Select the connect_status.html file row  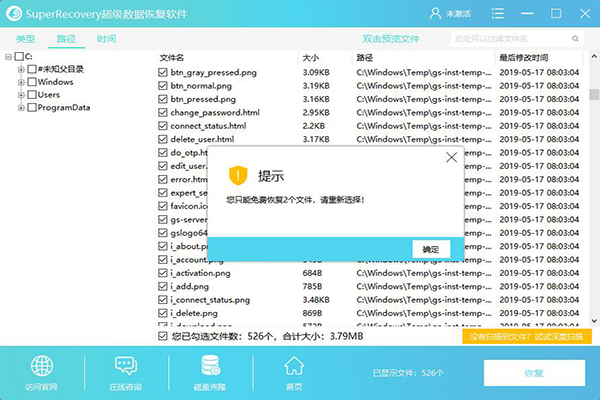pos(369,126)
